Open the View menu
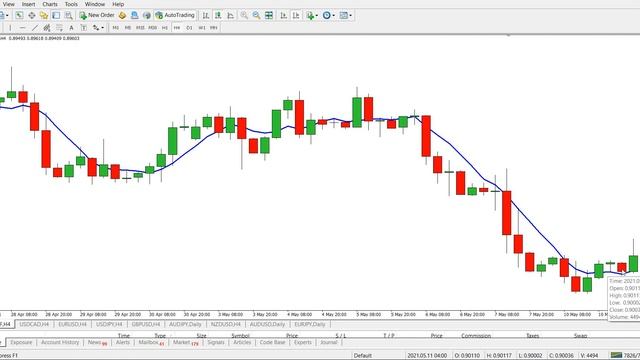640x360 pixels. (8, 4)
